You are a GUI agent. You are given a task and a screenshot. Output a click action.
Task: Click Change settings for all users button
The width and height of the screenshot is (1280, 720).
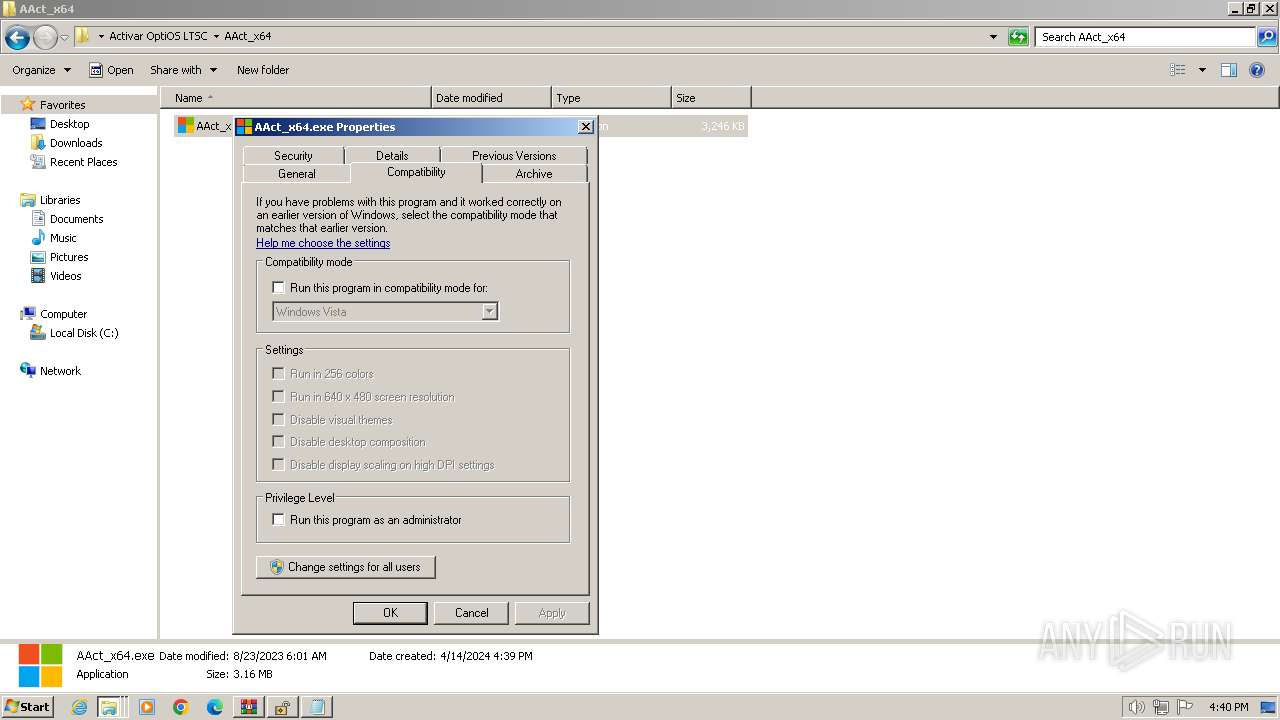pos(346,567)
